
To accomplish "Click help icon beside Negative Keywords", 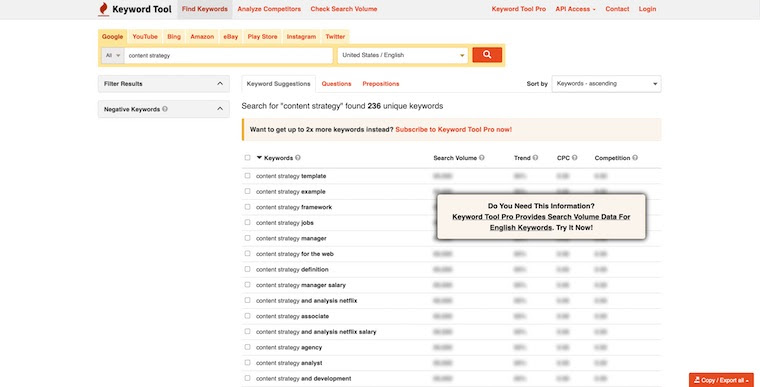I will click(165, 109).
